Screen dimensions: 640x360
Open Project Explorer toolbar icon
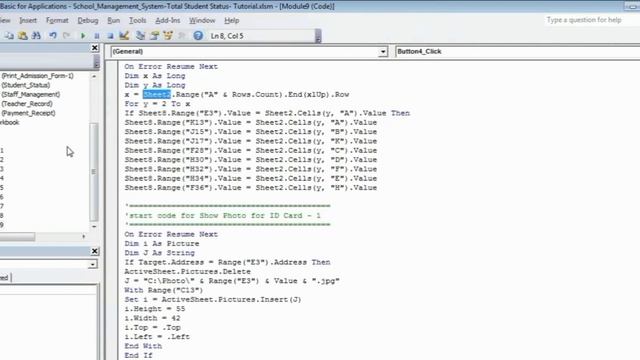(140, 36)
